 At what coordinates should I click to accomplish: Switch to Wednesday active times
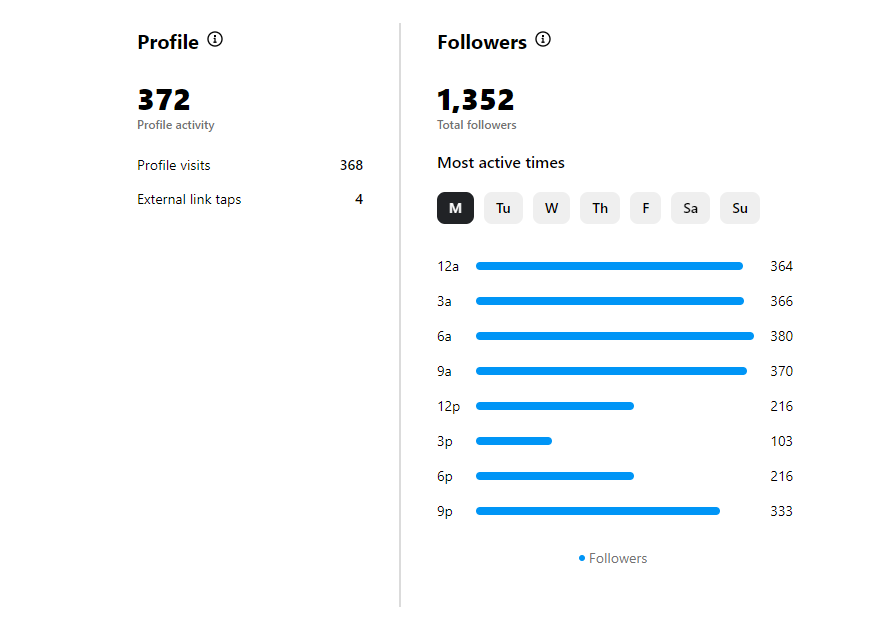pyautogui.click(x=551, y=208)
